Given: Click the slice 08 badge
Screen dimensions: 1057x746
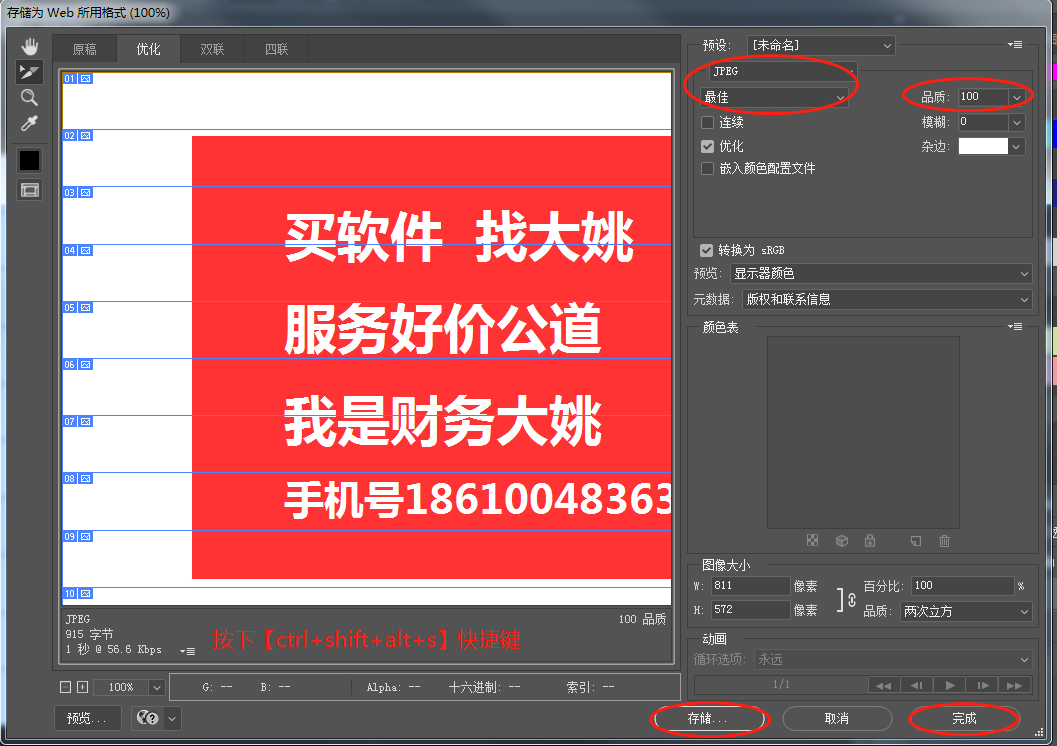Looking at the screenshot, I should click(78, 478).
